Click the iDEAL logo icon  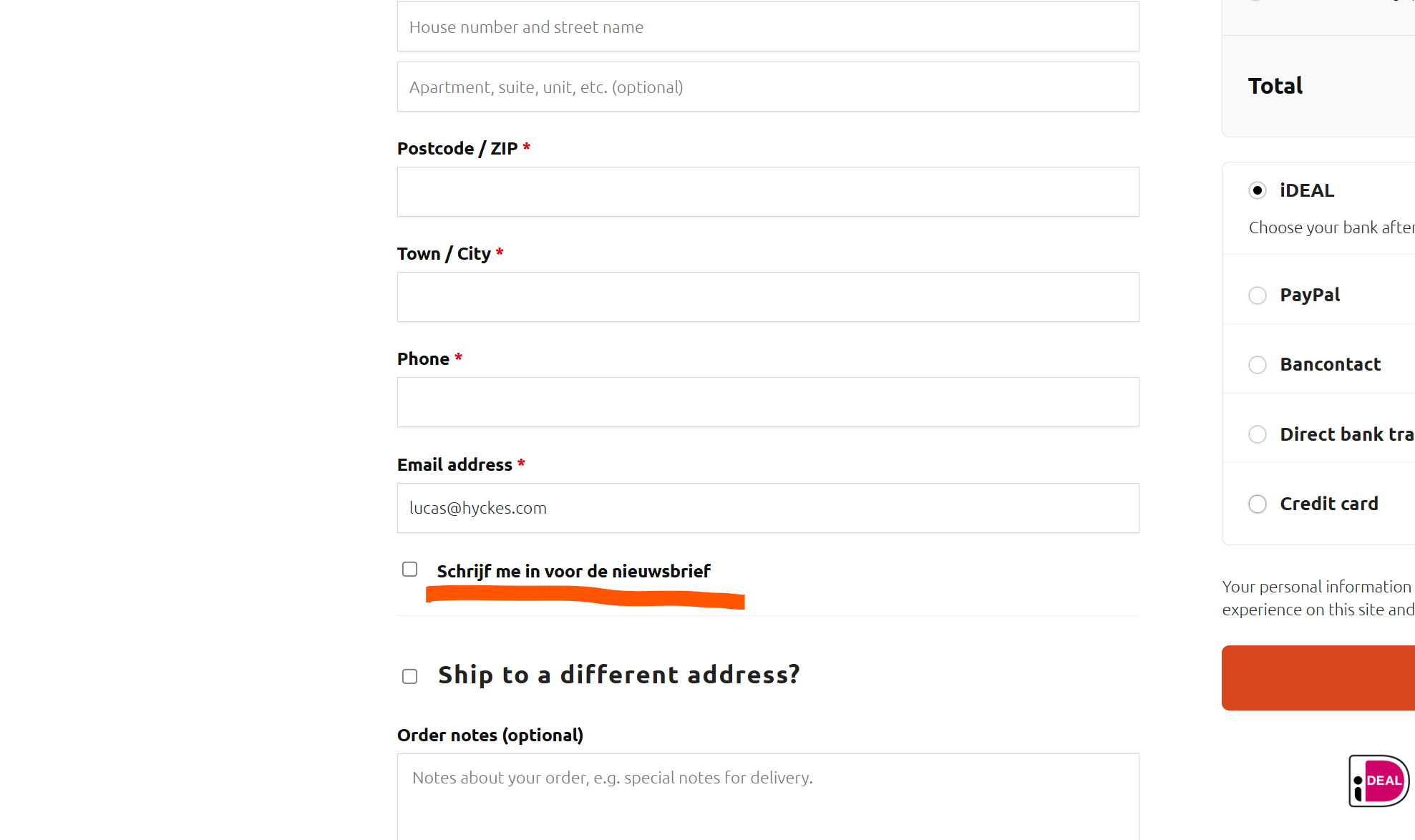pyautogui.click(x=1379, y=781)
